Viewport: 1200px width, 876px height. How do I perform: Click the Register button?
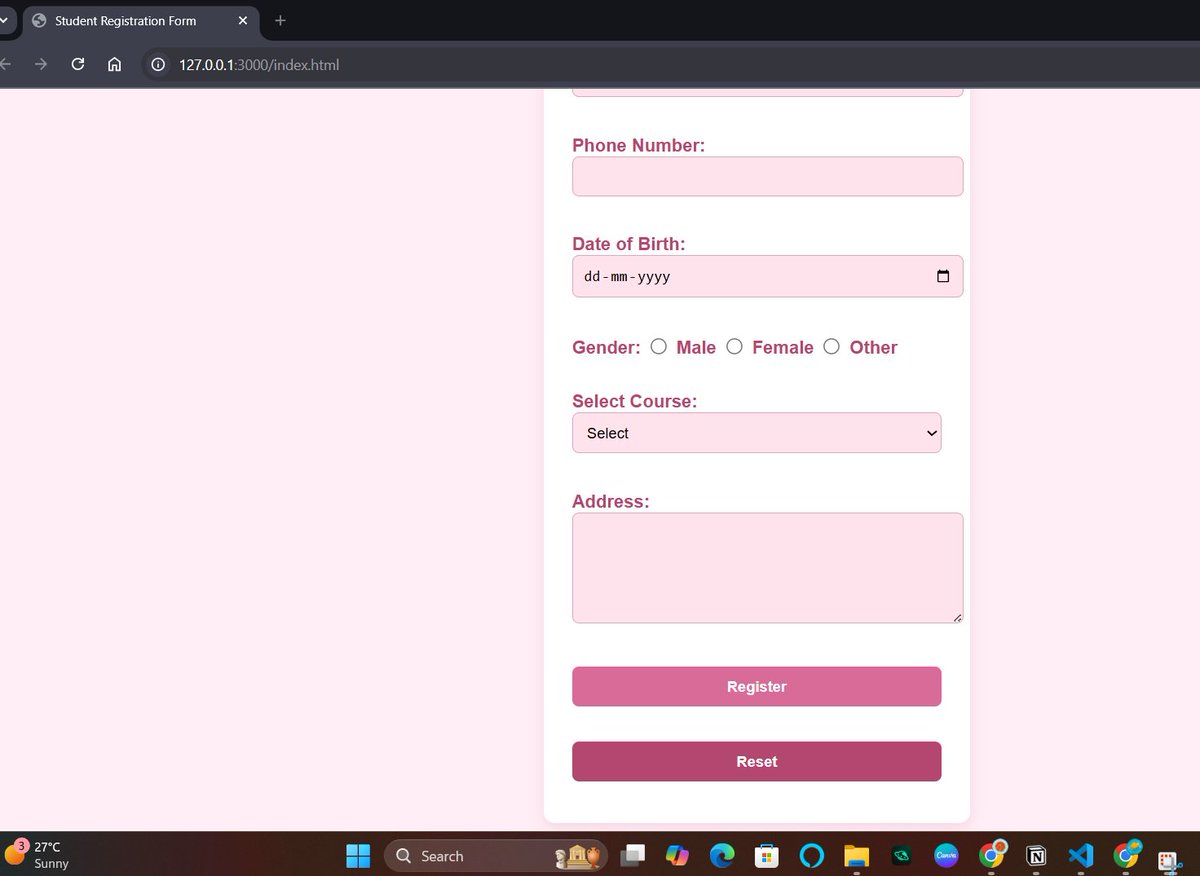pos(756,686)
